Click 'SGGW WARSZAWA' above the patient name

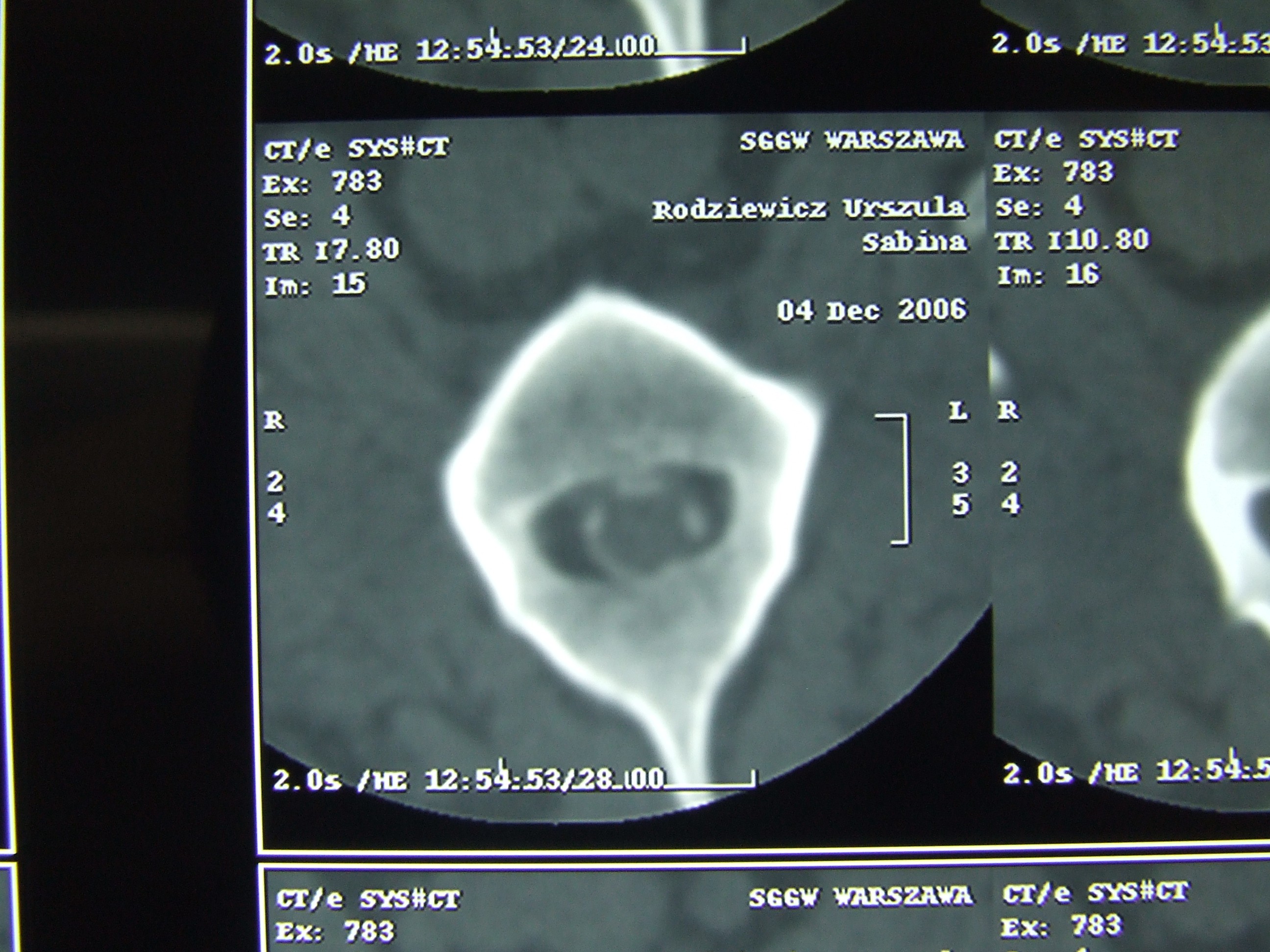click(852, 141)
